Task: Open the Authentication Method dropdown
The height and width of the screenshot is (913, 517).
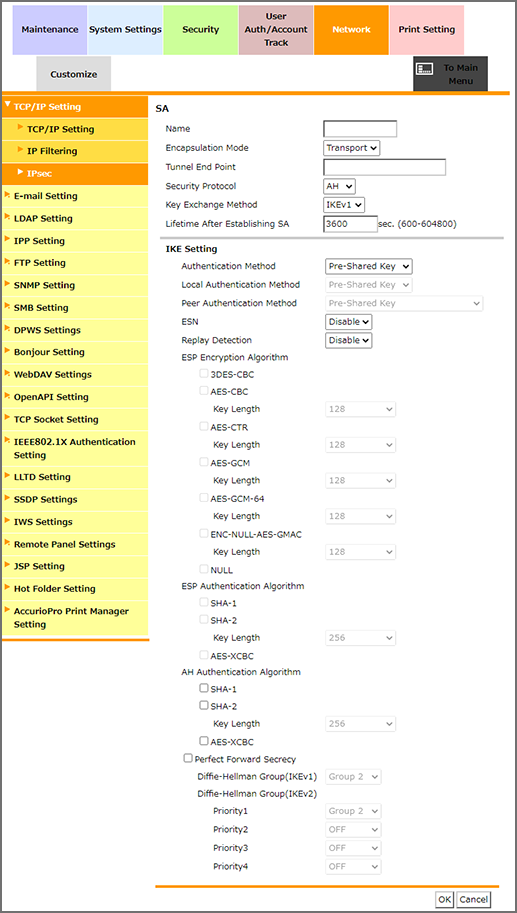Action: pyautogui.click(x=368, y=266)
